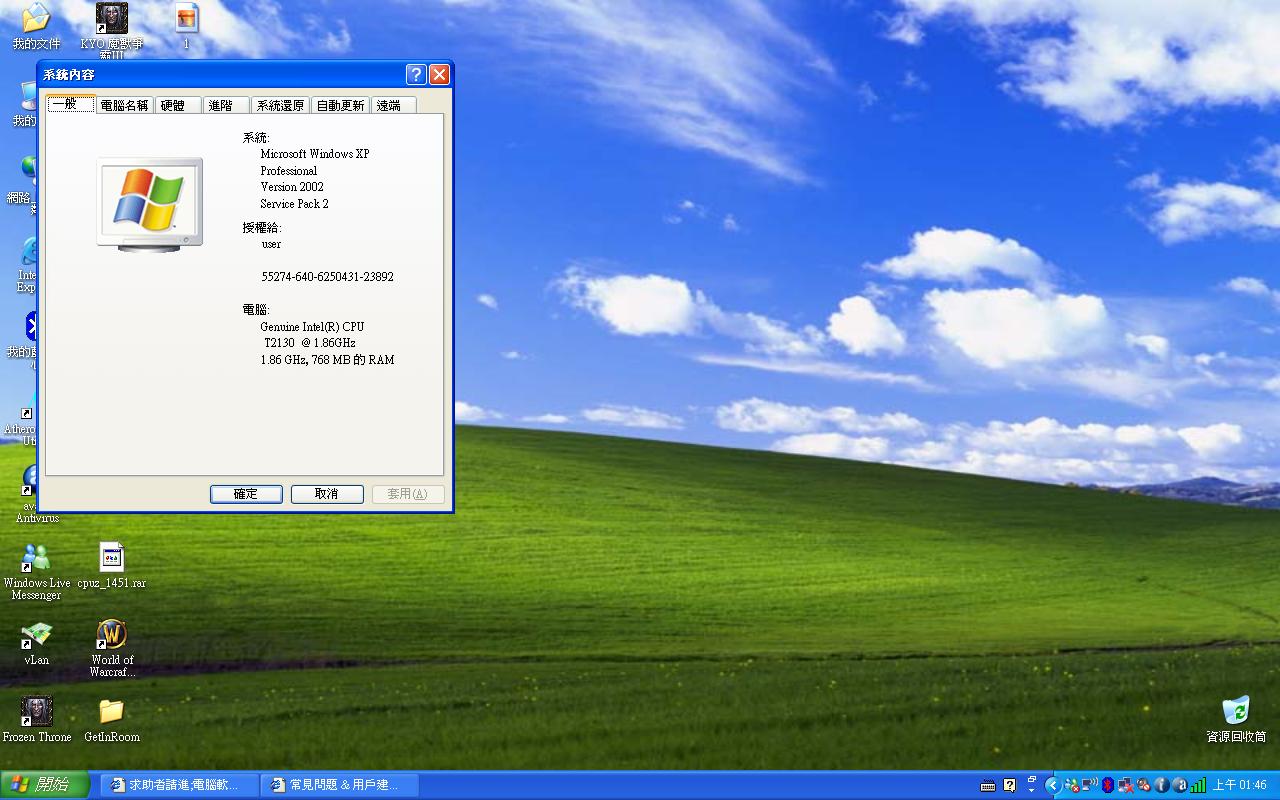The image size is (1280, 800).
Task: Expand hidden system tray icons arrow
Action: point(1052,785)
